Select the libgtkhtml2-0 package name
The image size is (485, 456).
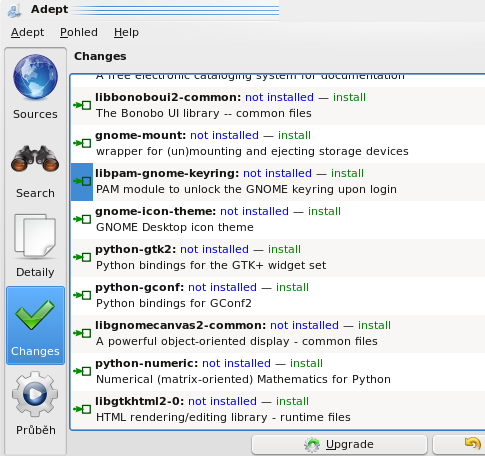[x=140, y=401]
